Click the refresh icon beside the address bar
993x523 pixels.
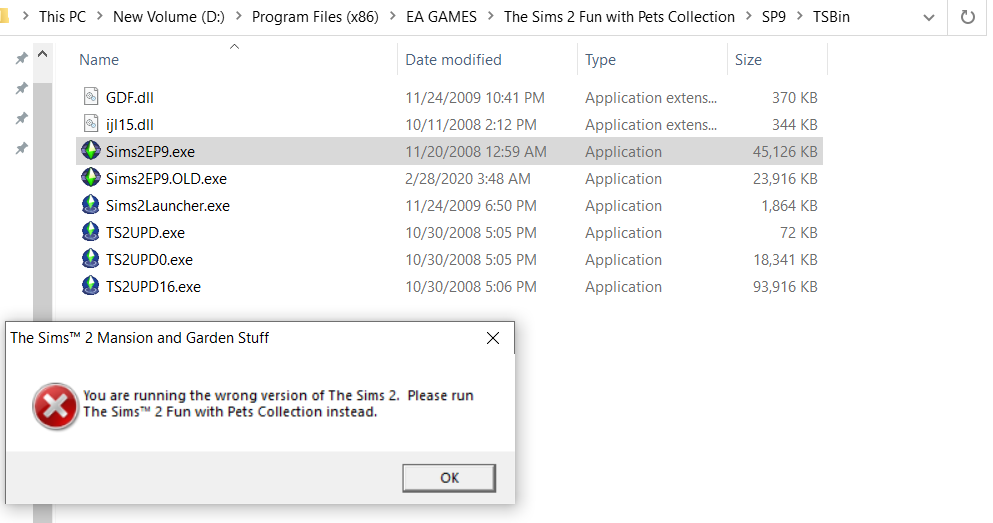click(x=967, y=17)
